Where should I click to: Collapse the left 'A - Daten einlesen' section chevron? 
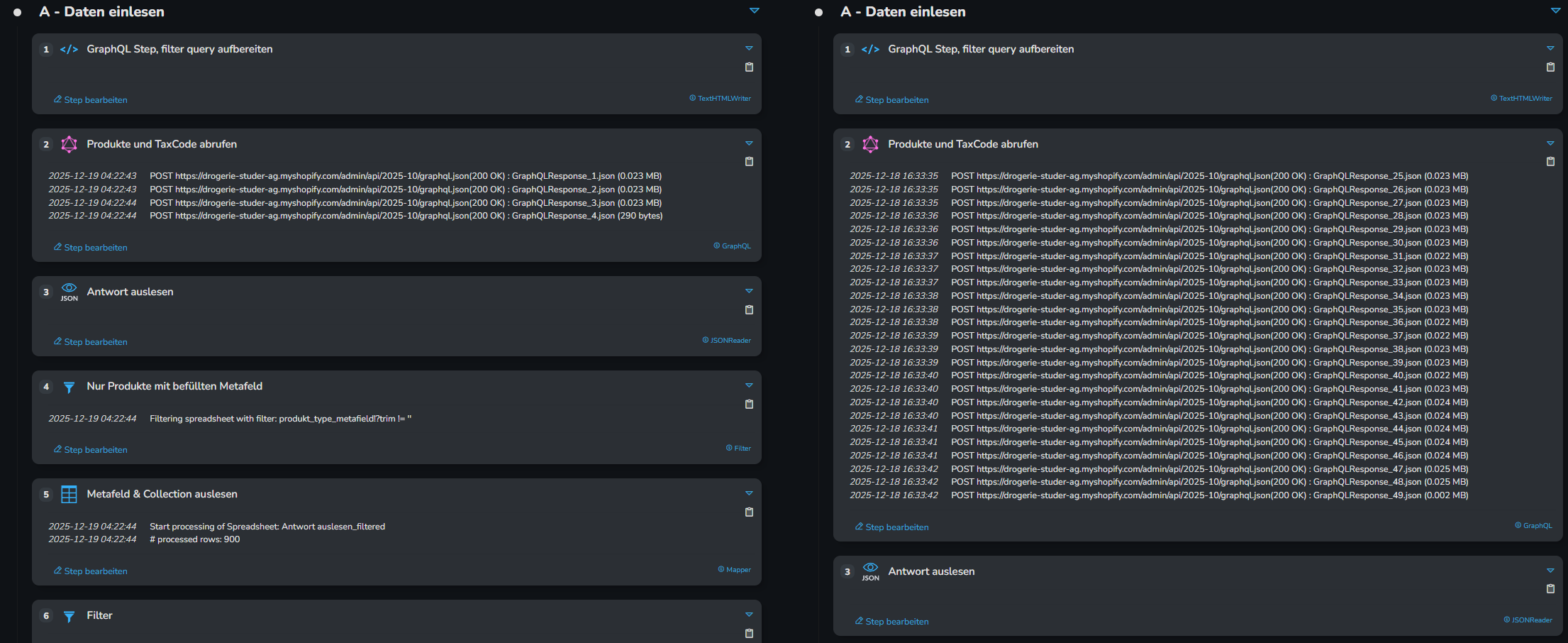point(755,11)
